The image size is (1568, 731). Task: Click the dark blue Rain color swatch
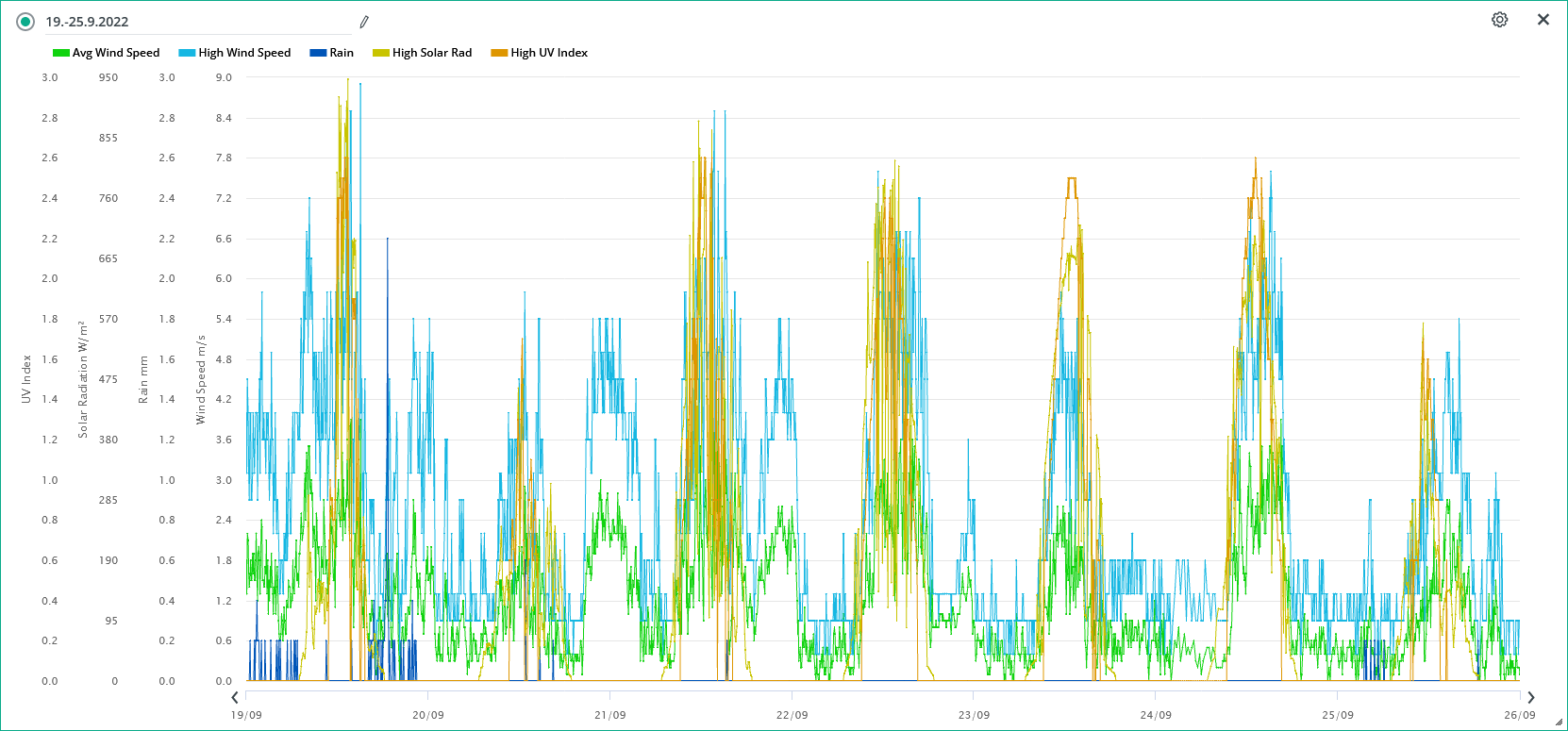pyautogui.click(x=318, y=53)
